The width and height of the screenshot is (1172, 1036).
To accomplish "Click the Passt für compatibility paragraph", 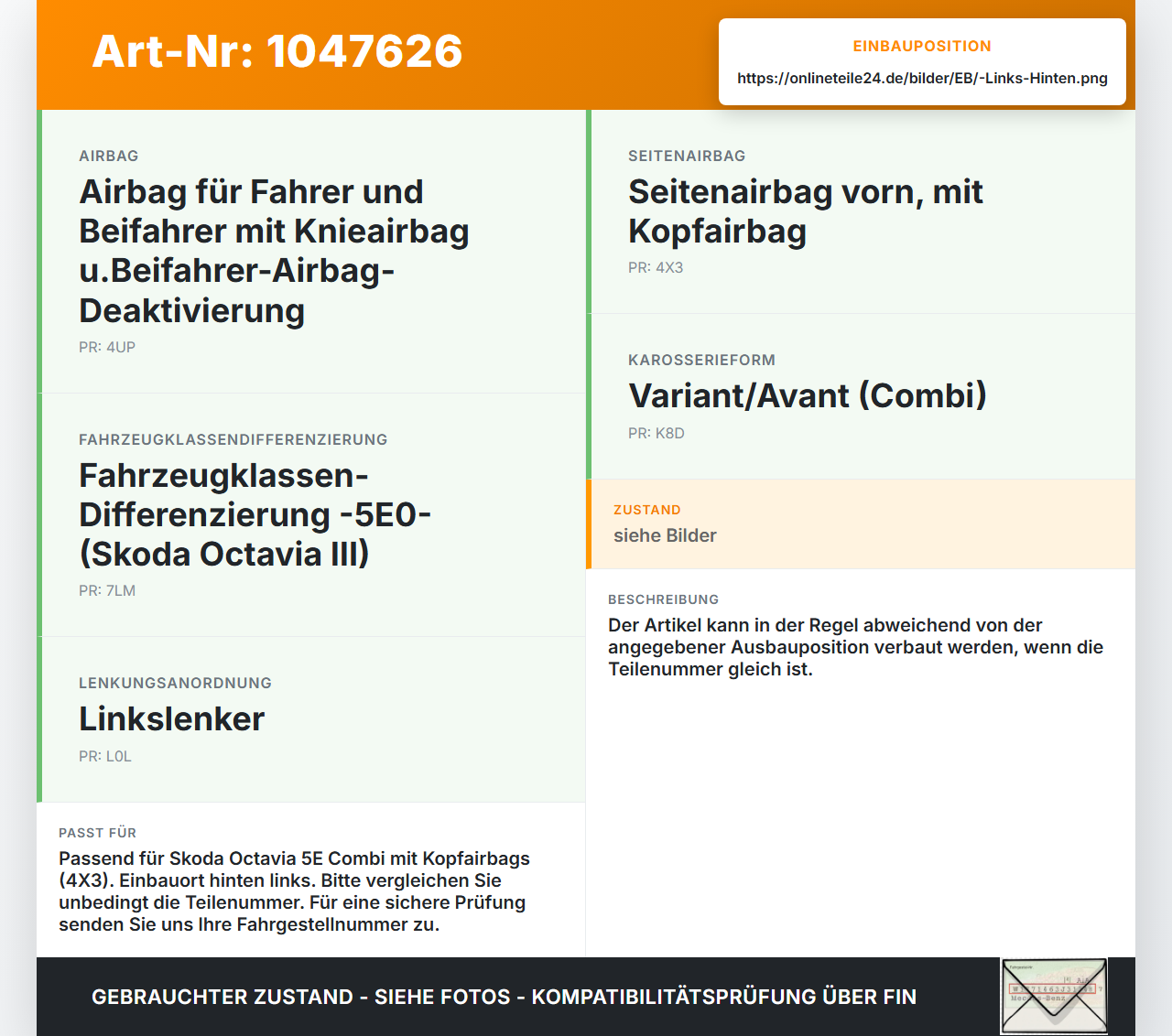I will click(294, 891).
